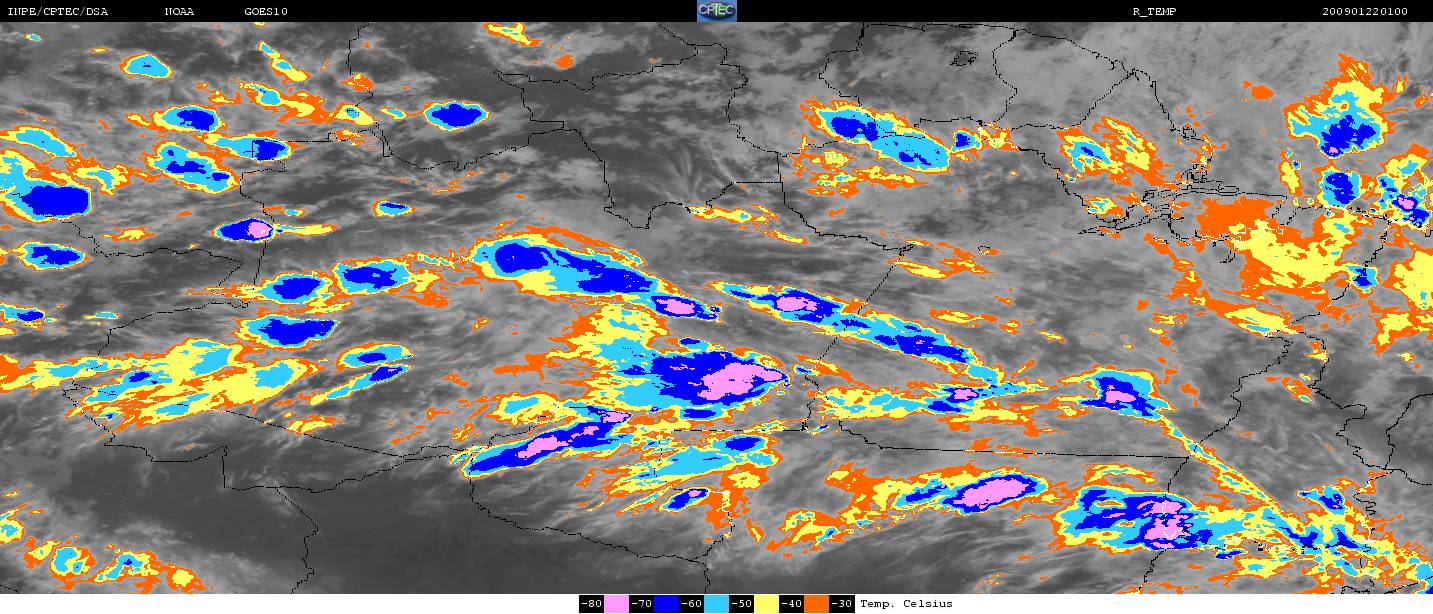
Task: Select the yellow legend color swatch
Action: 766,604
